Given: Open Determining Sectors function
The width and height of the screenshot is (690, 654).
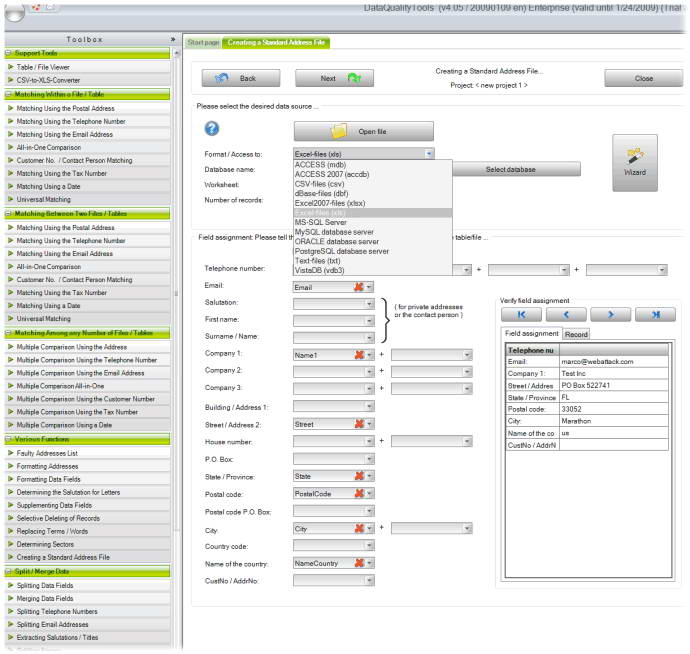Looking at the screenshot, I should tap(87, 544).
